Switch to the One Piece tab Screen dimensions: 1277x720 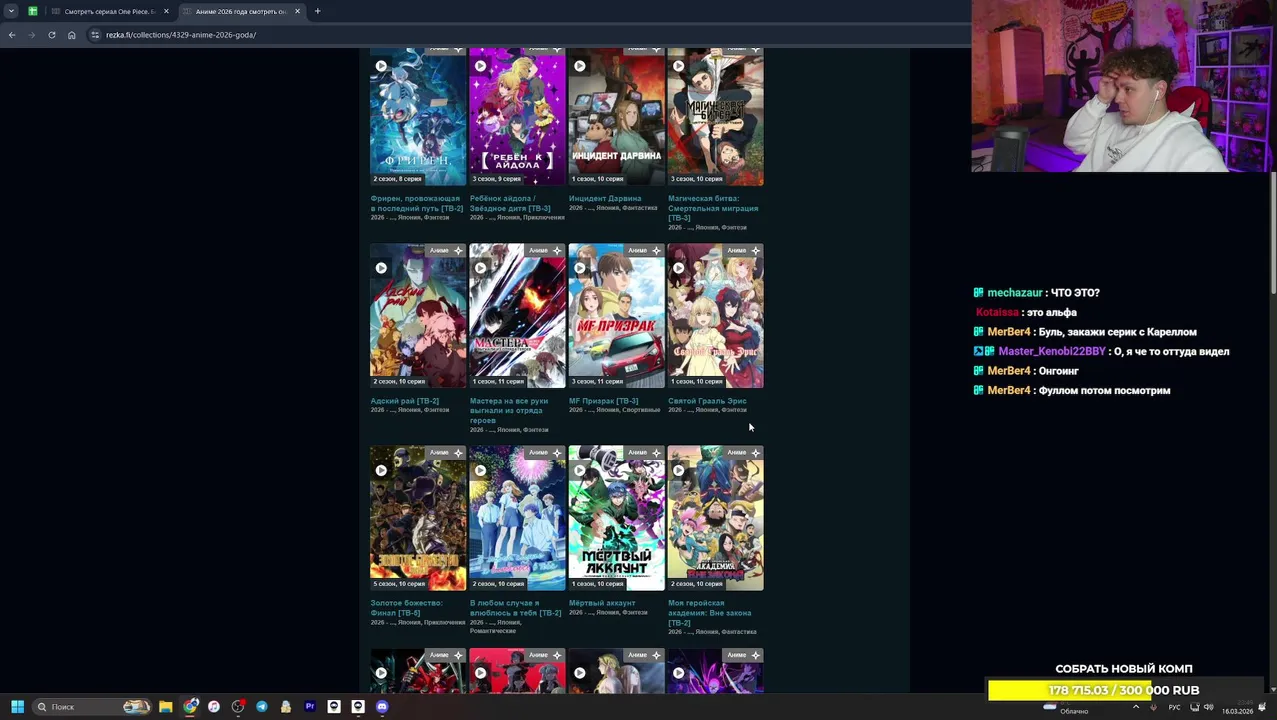coord(108,11)
